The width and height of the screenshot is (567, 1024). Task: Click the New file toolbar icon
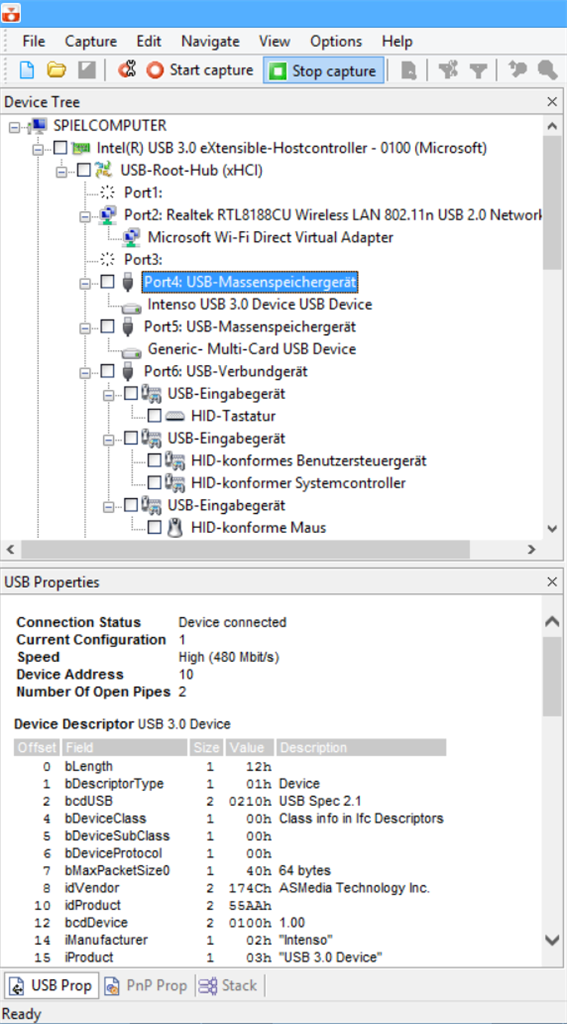click(x=26, y=71)
